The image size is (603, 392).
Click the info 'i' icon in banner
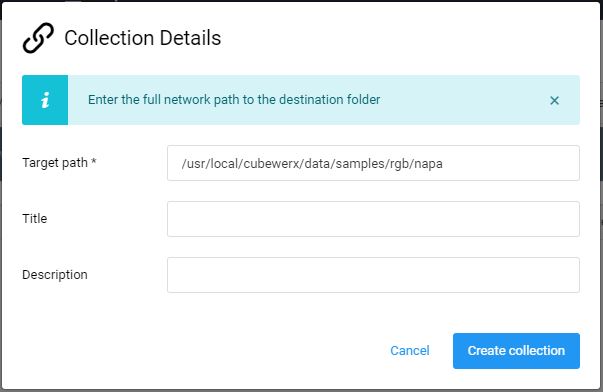click(x=45, y=100)
